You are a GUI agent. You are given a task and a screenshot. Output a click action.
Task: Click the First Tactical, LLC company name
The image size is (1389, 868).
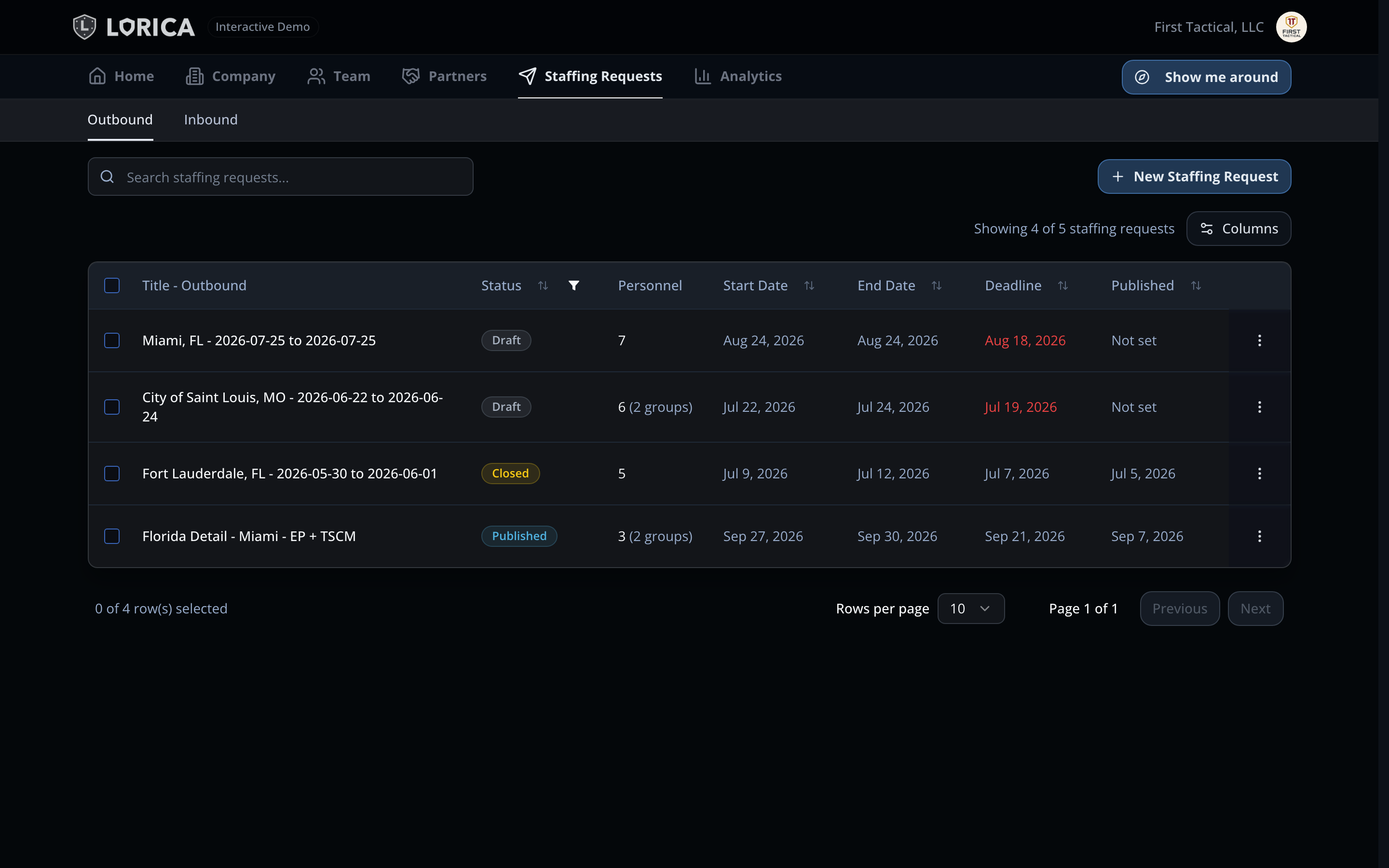1209,27
